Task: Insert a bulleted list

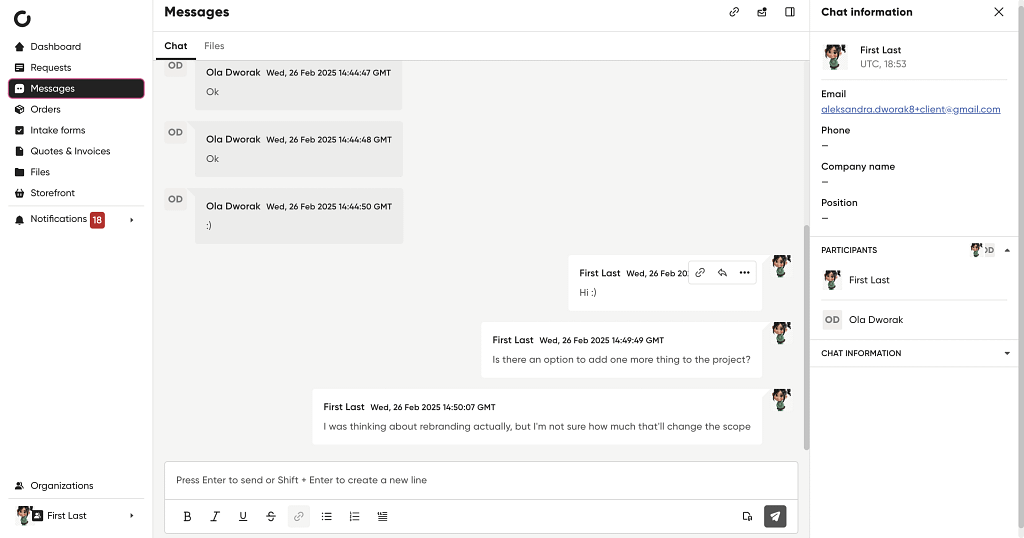Action: [327, 516]
